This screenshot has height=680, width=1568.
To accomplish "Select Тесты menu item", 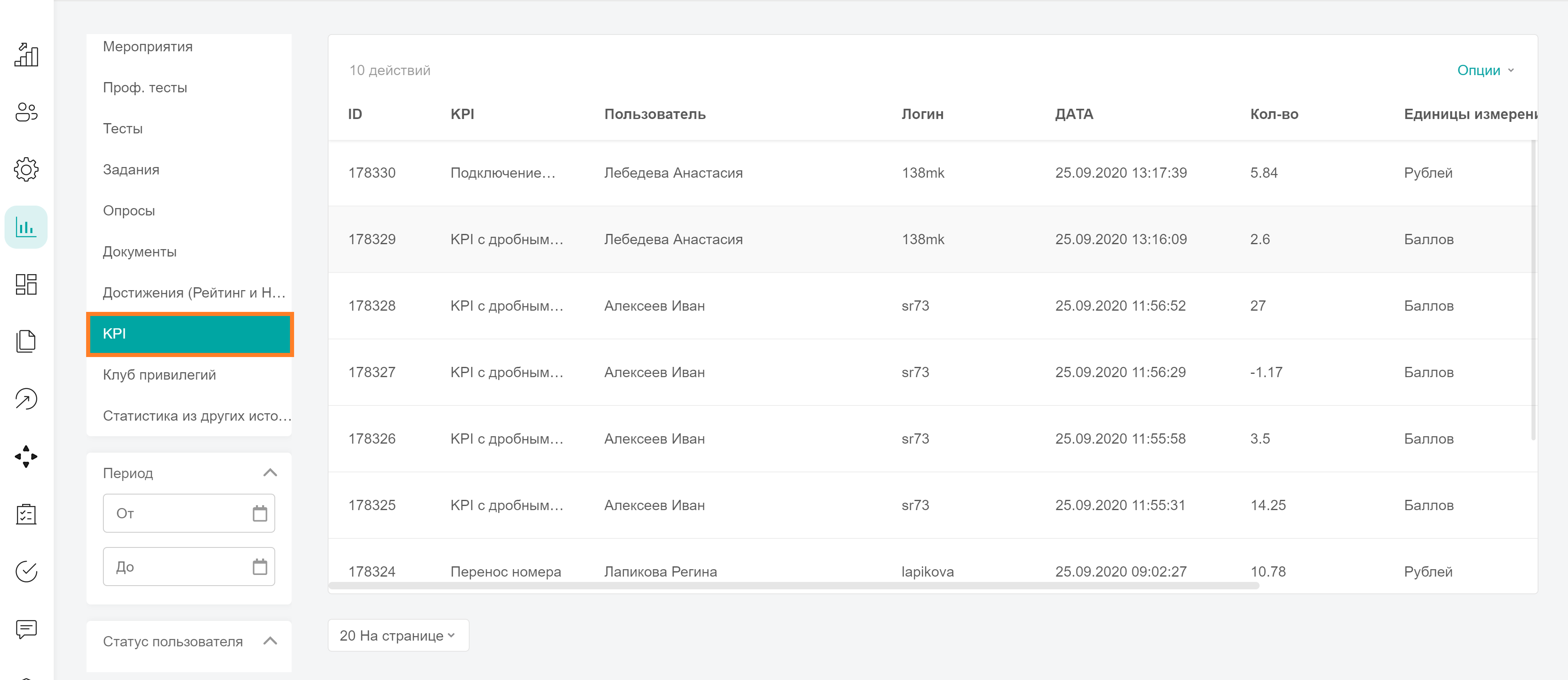I will pyautogui.click(x=122, y=128).
